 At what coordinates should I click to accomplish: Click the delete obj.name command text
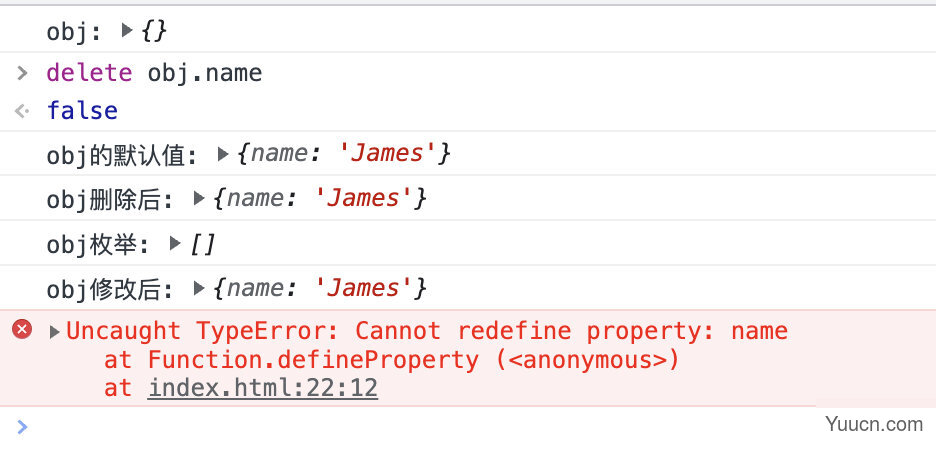coord(154,73)
